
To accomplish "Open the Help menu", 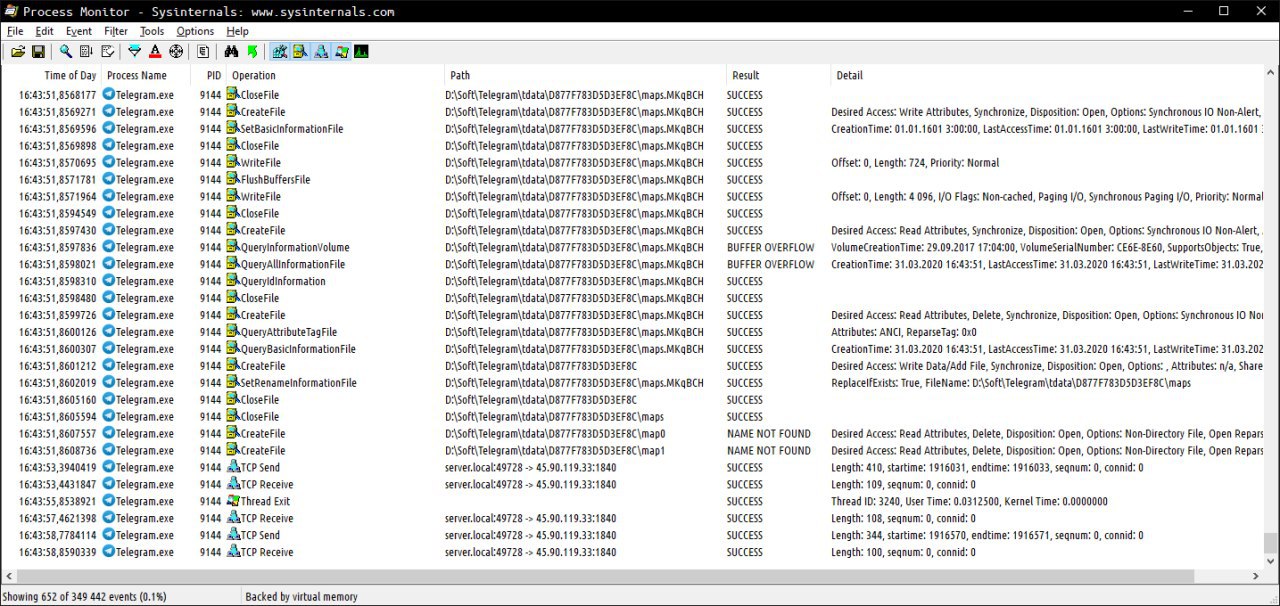I will tap(237, 31).
